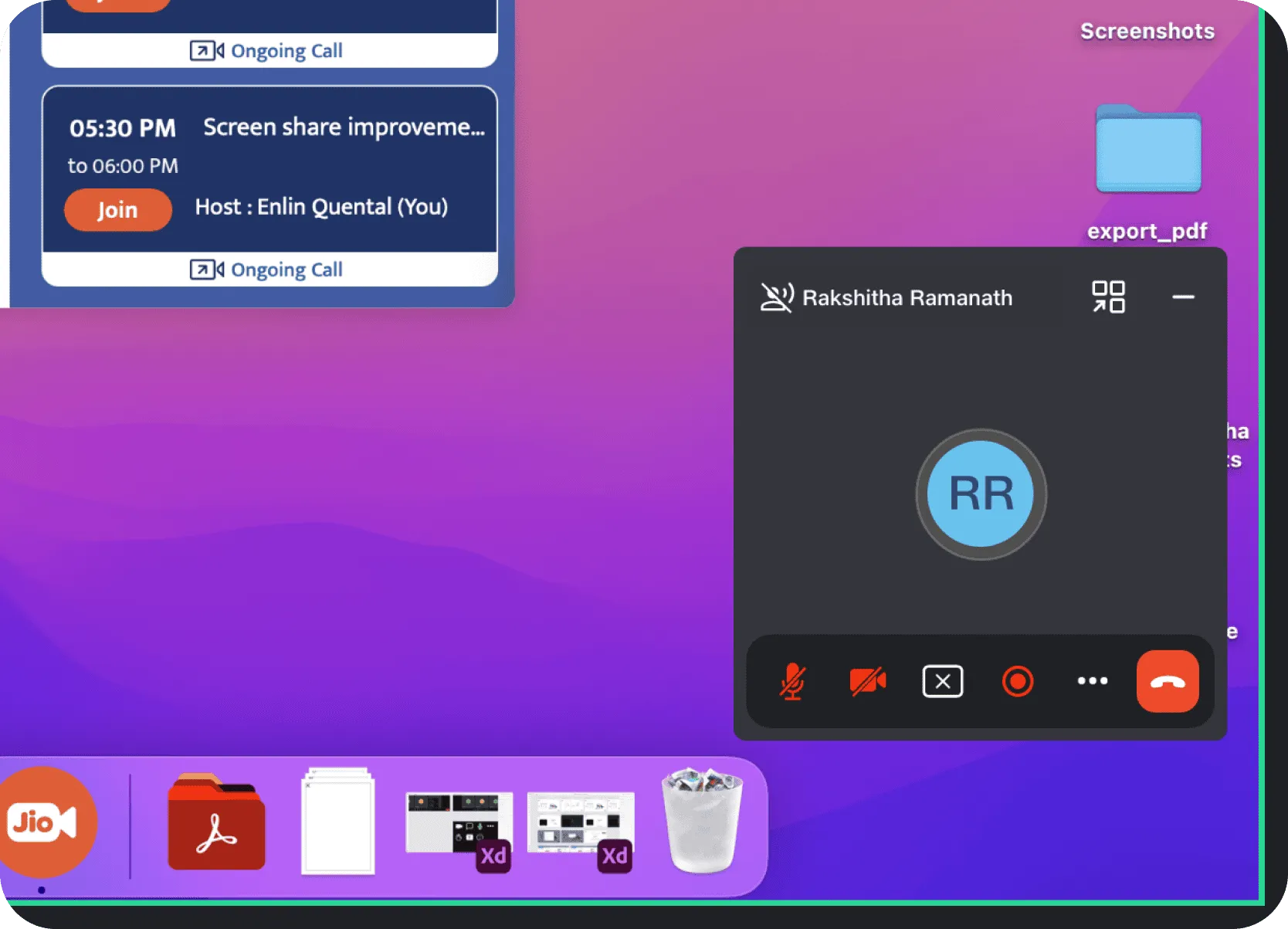The height and width of the screenshot is (929, 1288).
Task: Turn on the camera in call controls
Action: coord(867,681)
